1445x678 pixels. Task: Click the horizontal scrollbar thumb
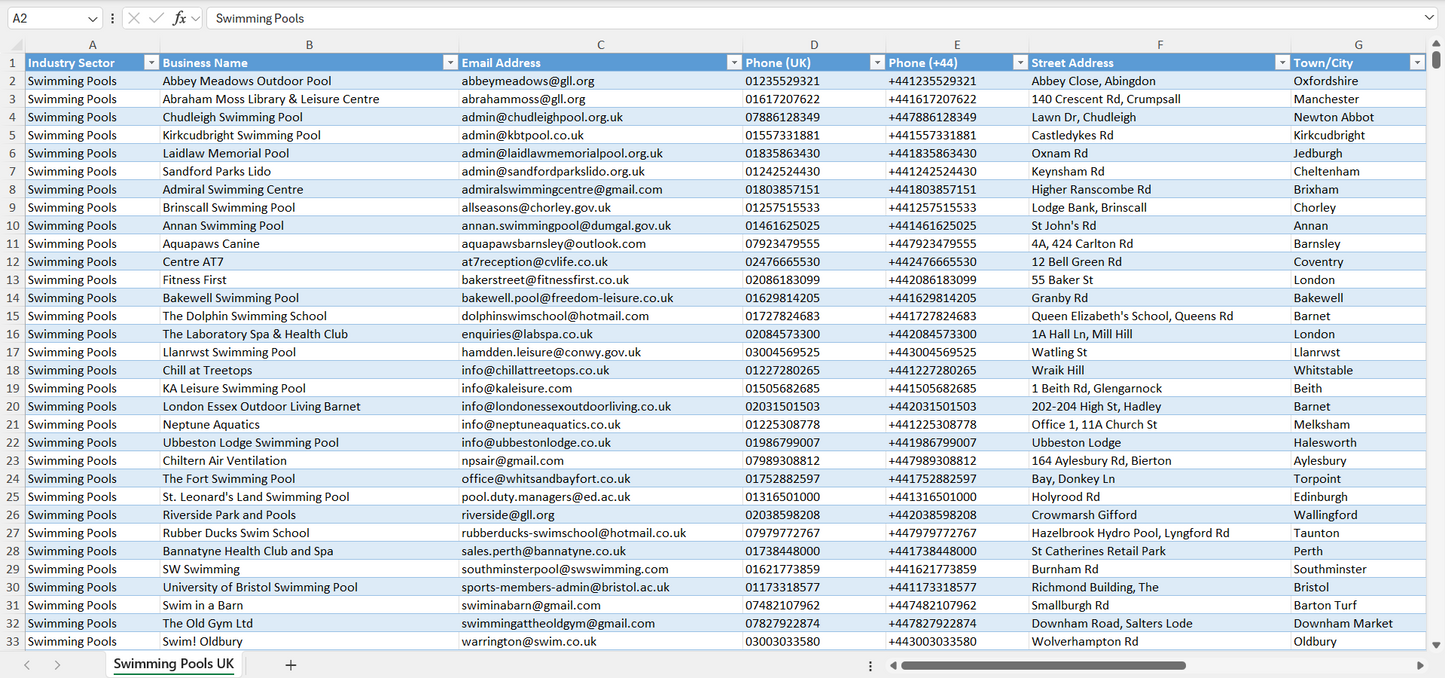(1043, 665)
